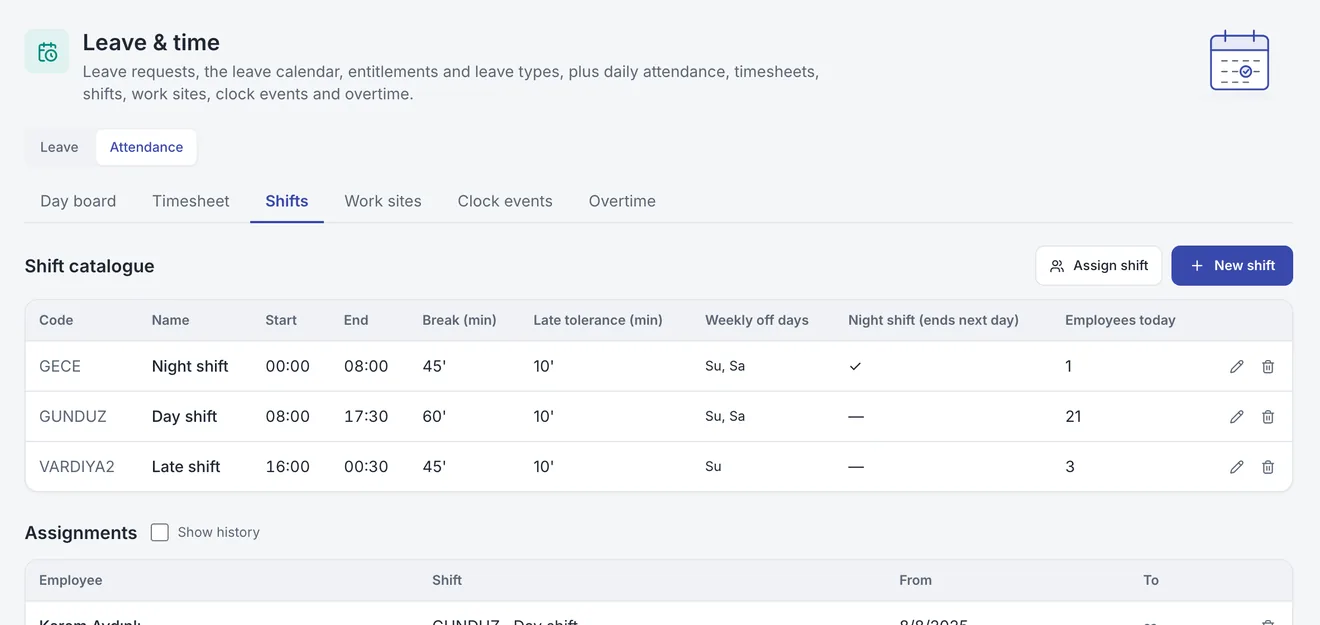Viewport: 1320px width, 625px height.
Task: Click the Code column header
Action: [56, 320]
